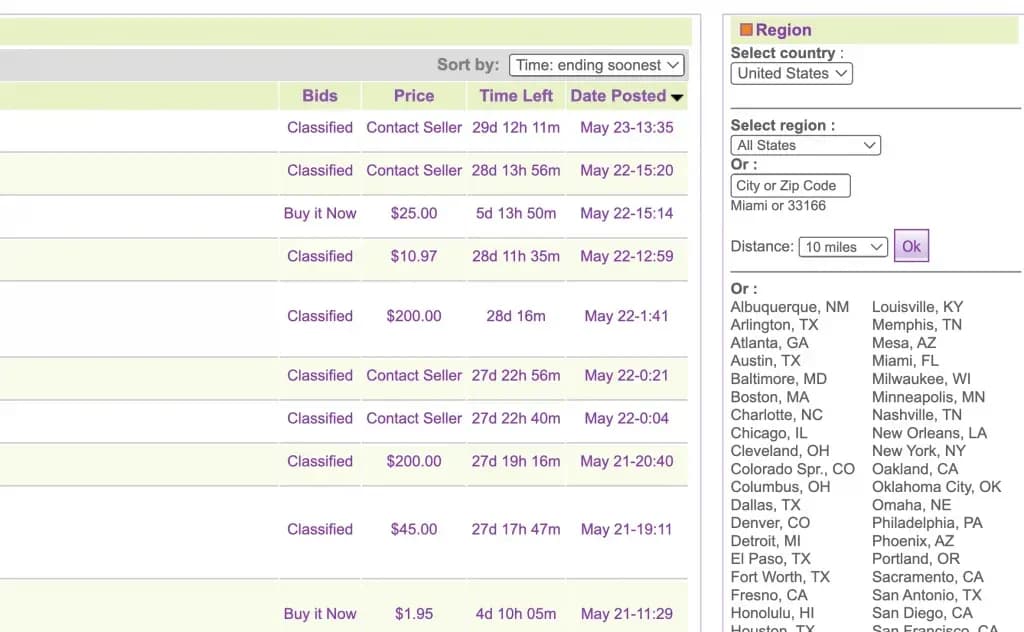1024x632 pixels.
Task: Select Columbus, OH
Action: 780,486
